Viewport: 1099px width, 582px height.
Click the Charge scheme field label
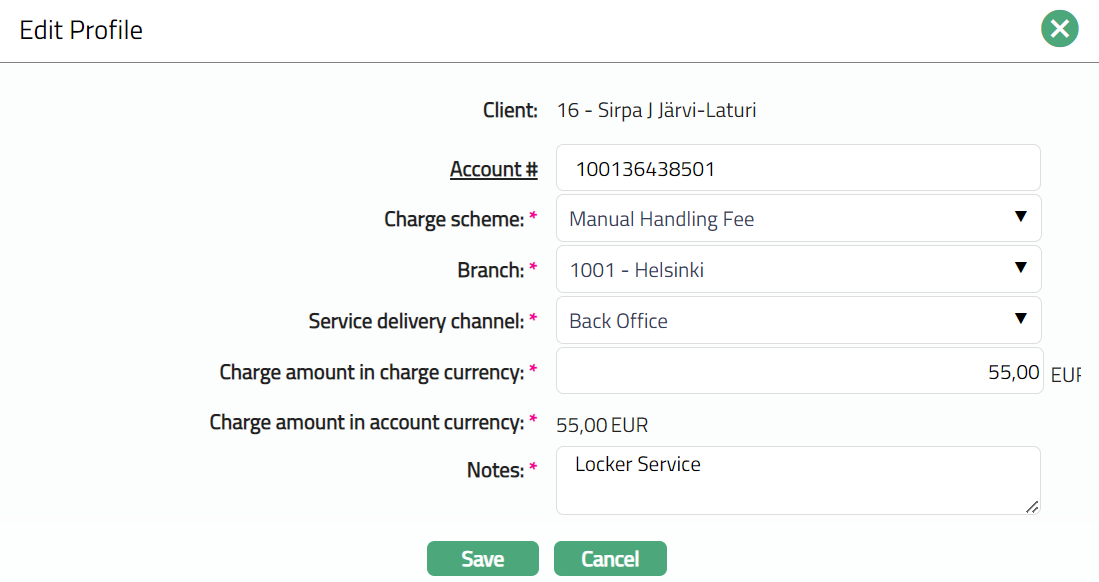[x=454, y=219]
